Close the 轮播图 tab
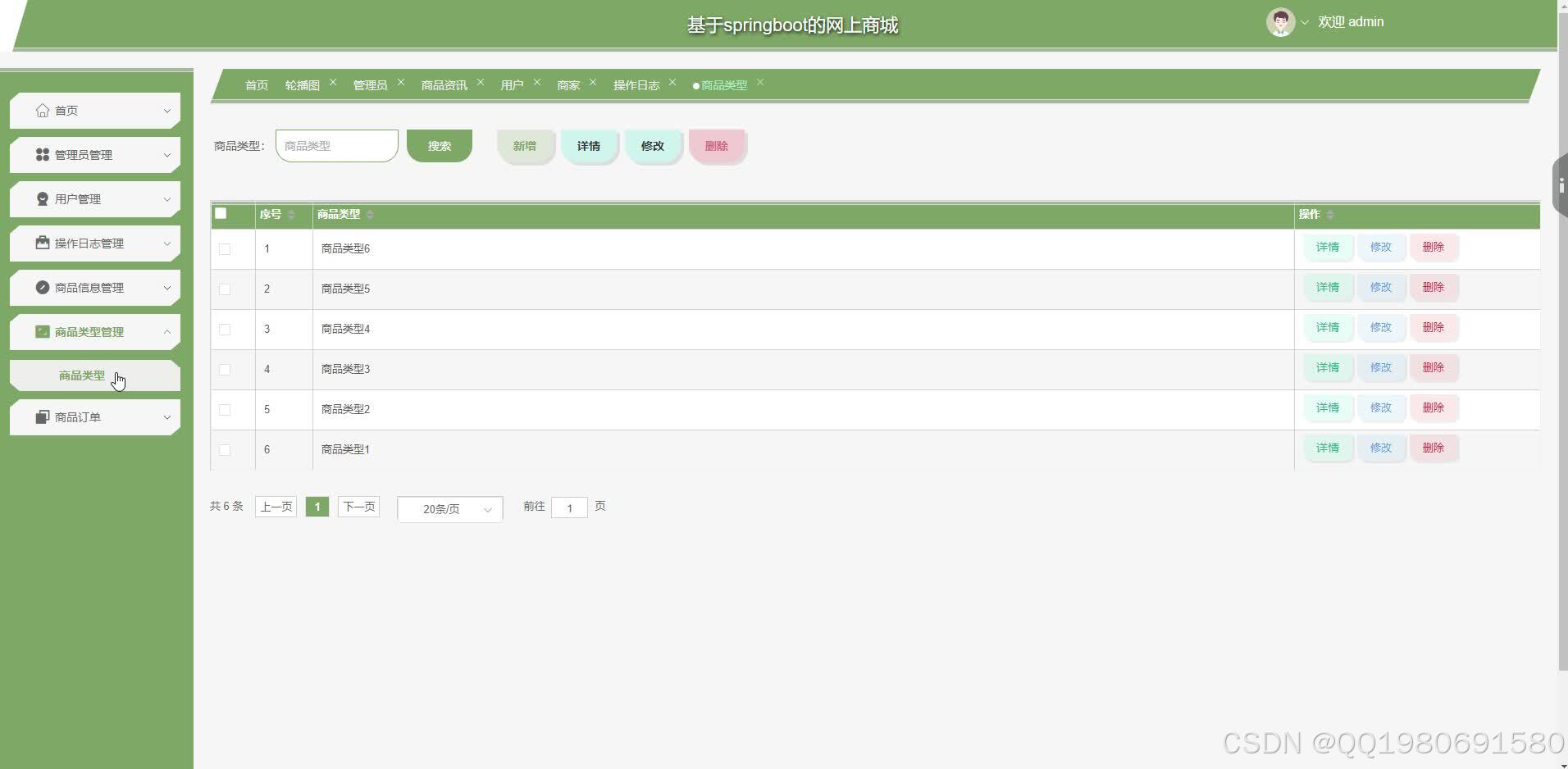This screenshot has height=769, width=1568. pyautogui.click(x=333, y=82)
